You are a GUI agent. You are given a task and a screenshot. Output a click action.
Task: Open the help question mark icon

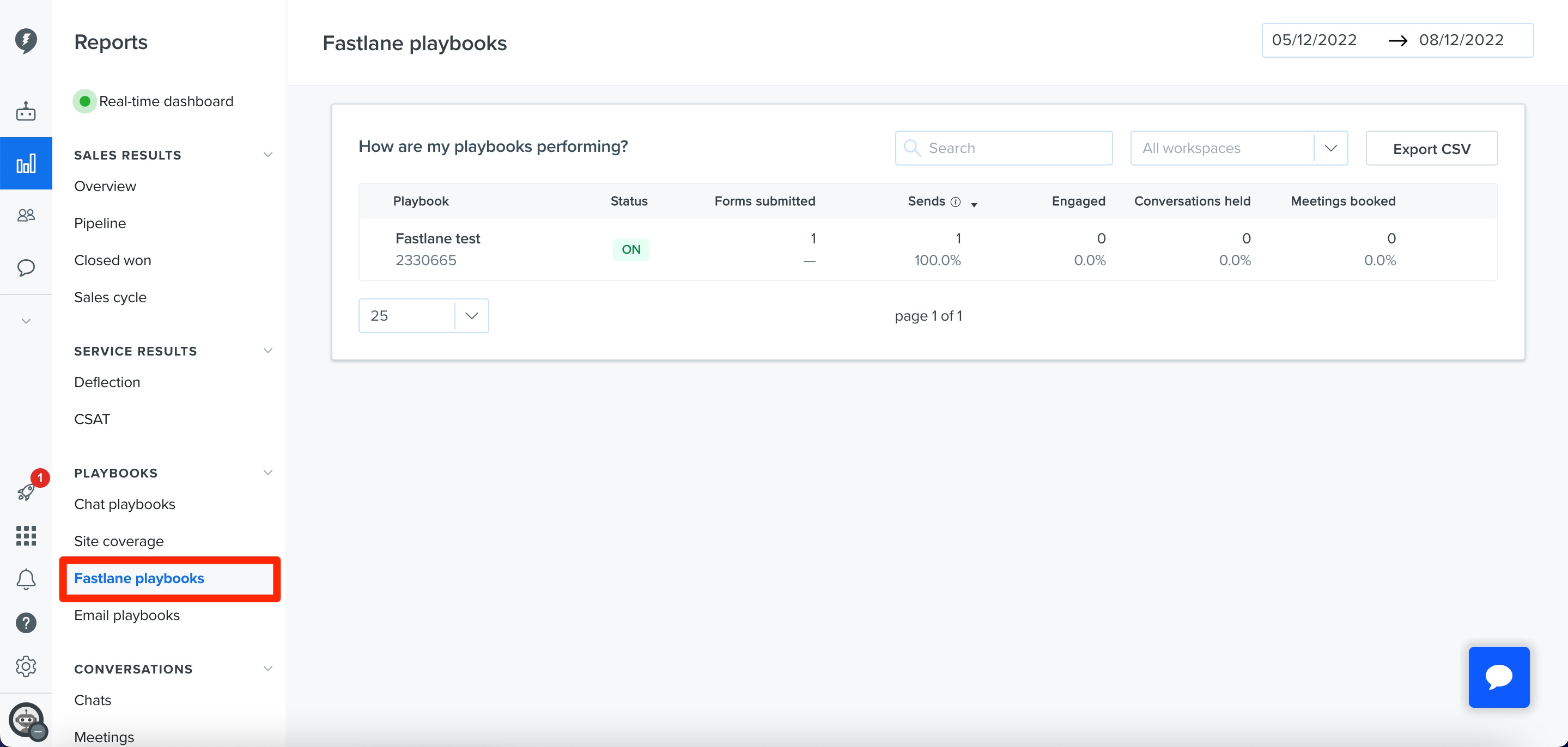[x=26, y=623]
